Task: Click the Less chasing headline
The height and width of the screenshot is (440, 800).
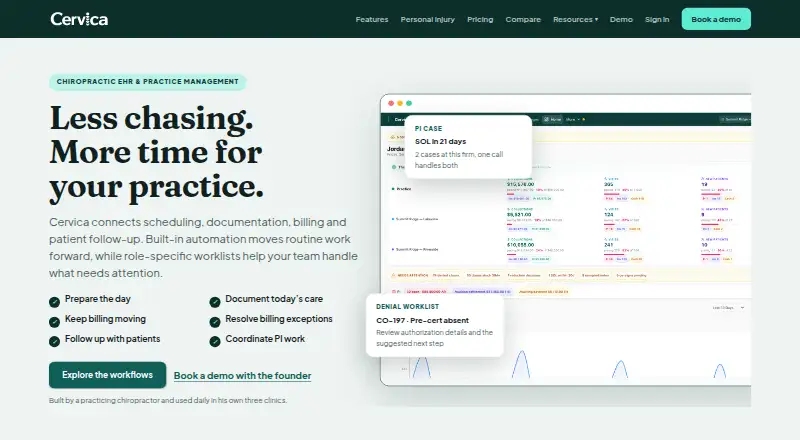Action: point(156,152)
